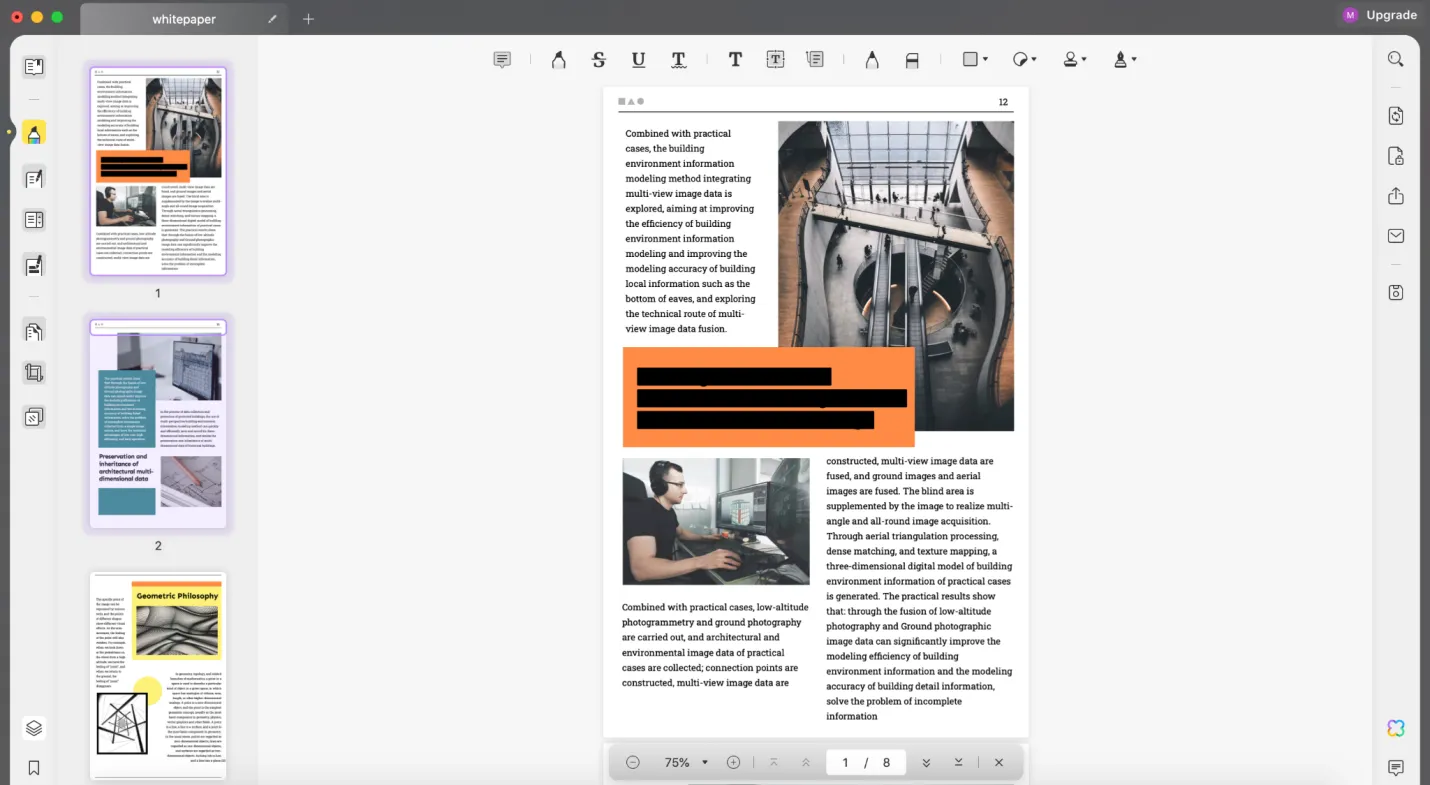
Task: Select the Underline annotation tool
Action: click(638, 59)
